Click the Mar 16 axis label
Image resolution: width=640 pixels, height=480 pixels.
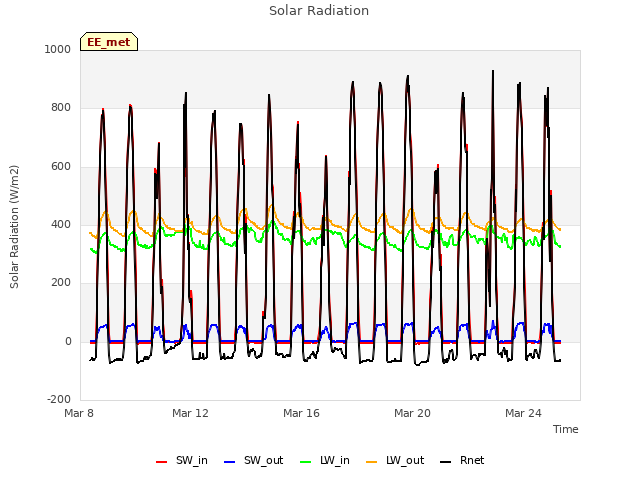point(301,413)
